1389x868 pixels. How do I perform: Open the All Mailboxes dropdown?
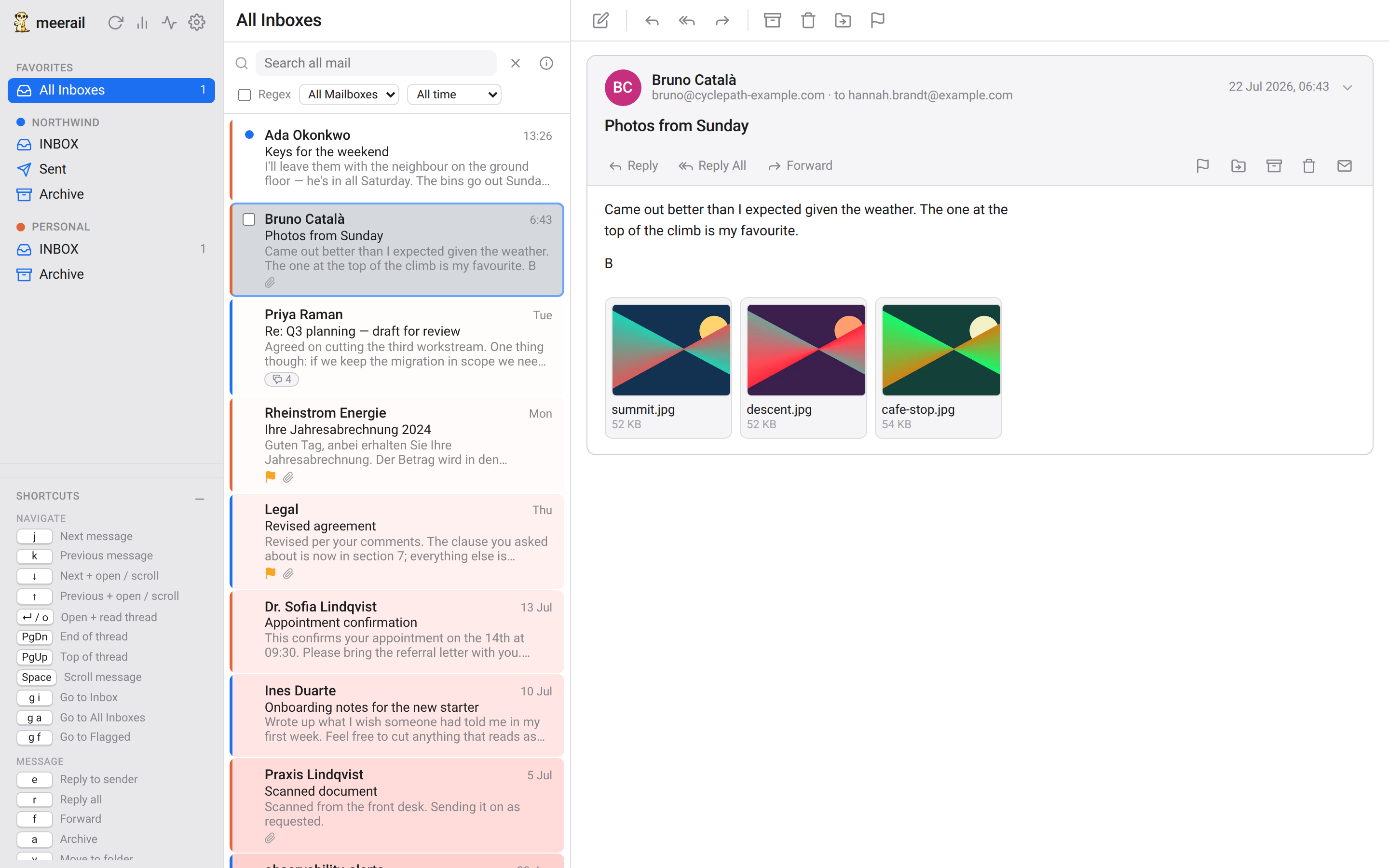coord(349,95)
